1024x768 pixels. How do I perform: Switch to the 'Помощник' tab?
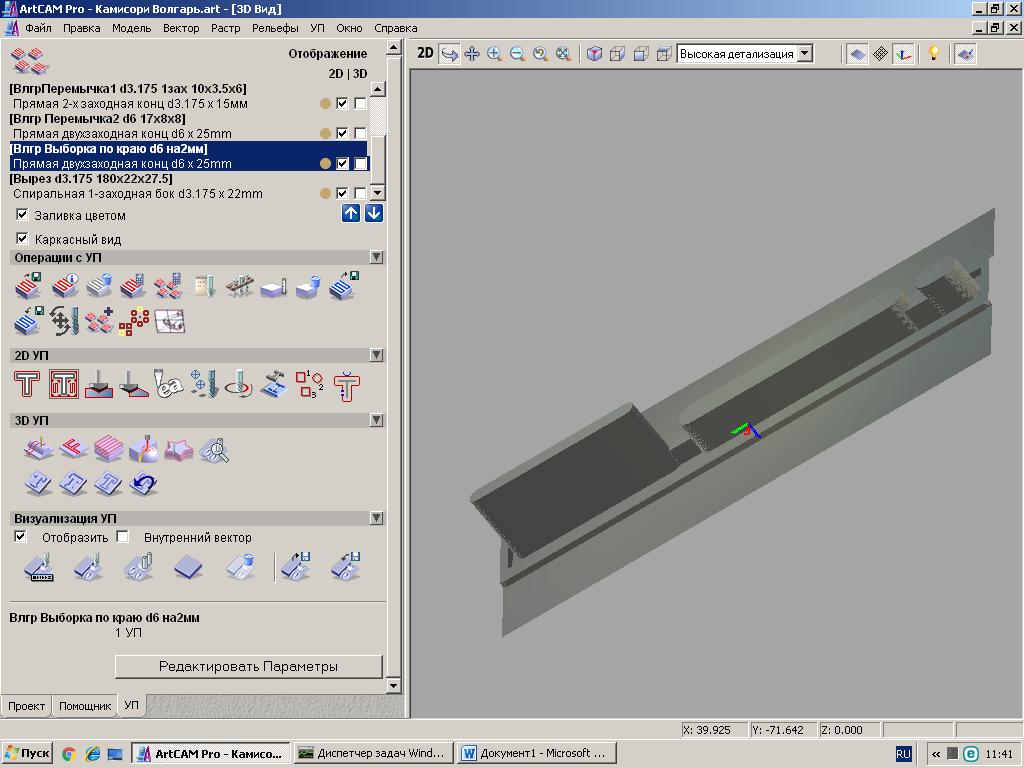pyautogui.click(x=84, y=706)
